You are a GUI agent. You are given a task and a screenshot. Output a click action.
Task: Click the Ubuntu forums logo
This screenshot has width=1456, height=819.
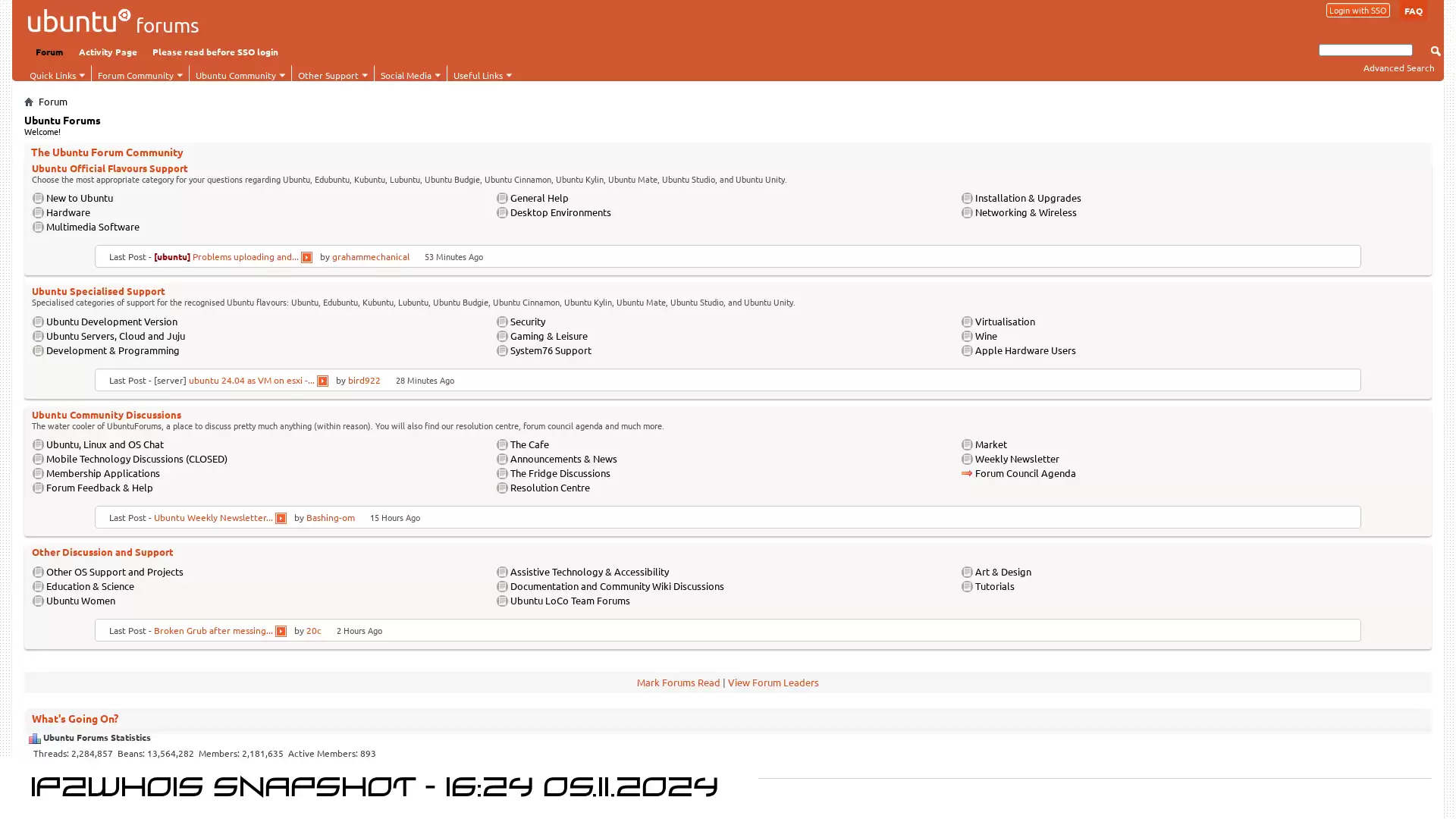113,22
